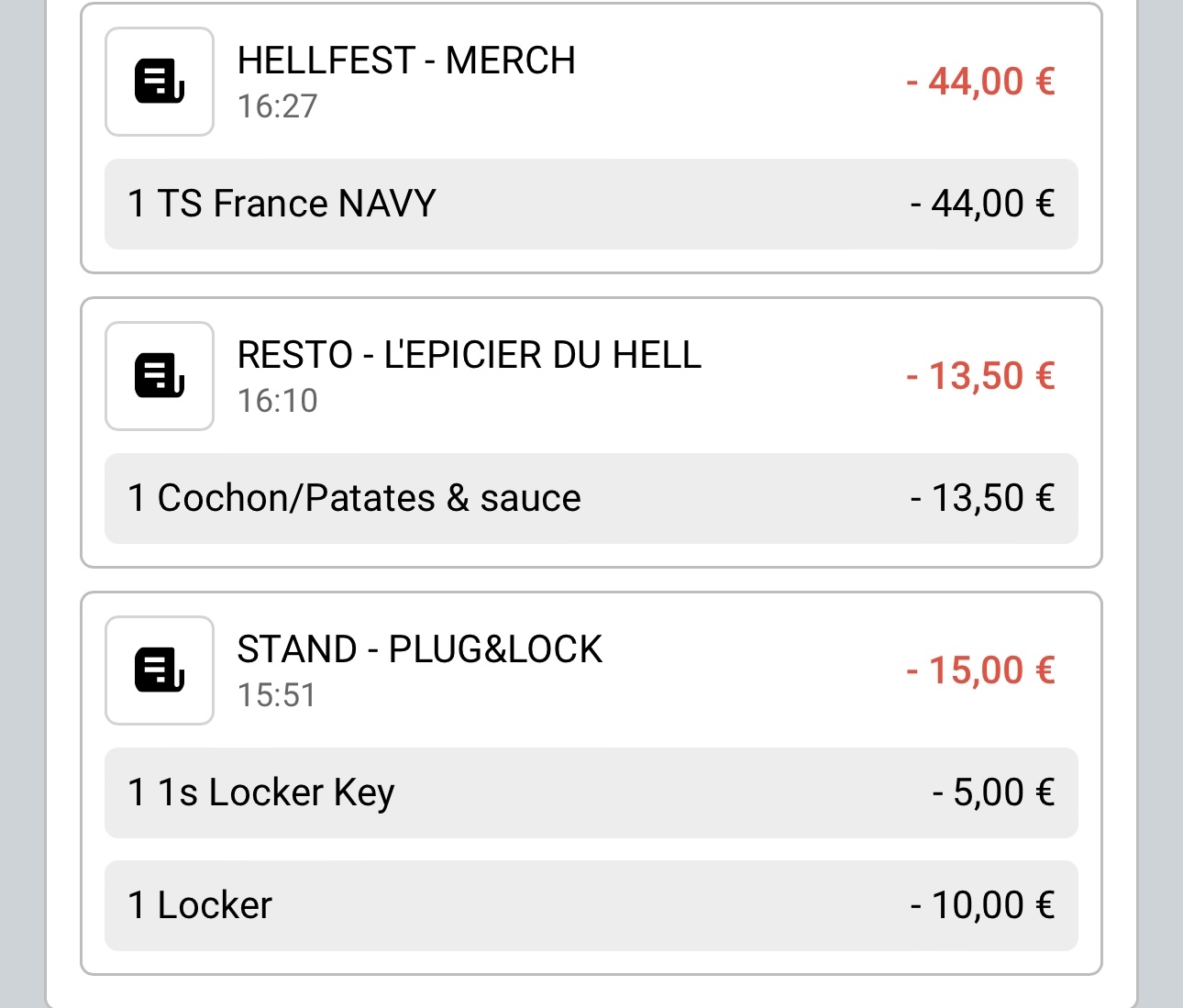Click the 16:10 timestamp under the RESTO entry
The width and height of the screenshot is (1183, 1008).
point(277,402)
